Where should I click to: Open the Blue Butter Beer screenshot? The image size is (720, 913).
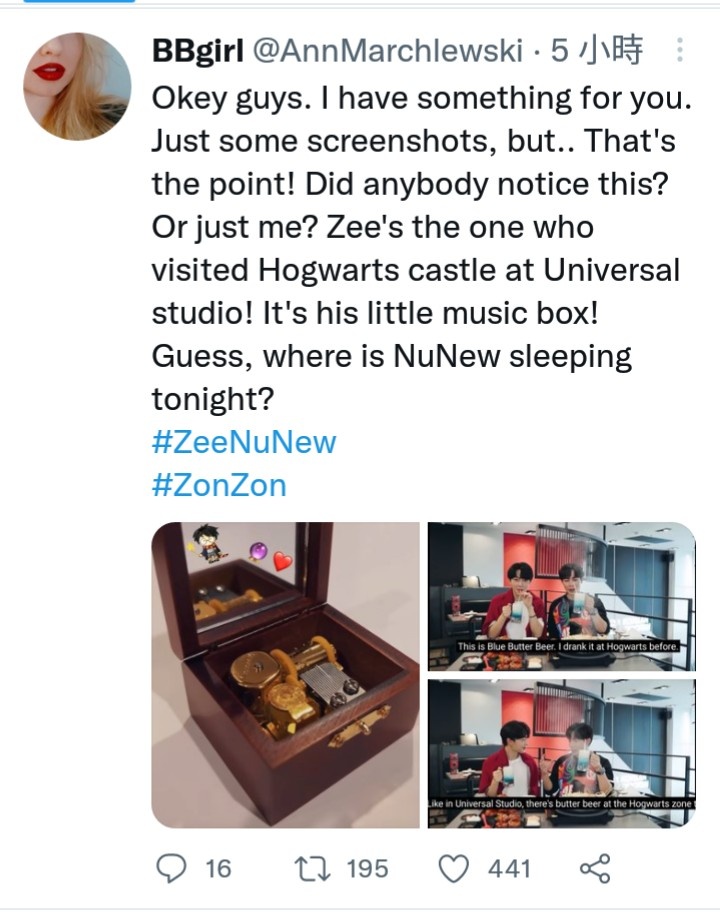562,596
